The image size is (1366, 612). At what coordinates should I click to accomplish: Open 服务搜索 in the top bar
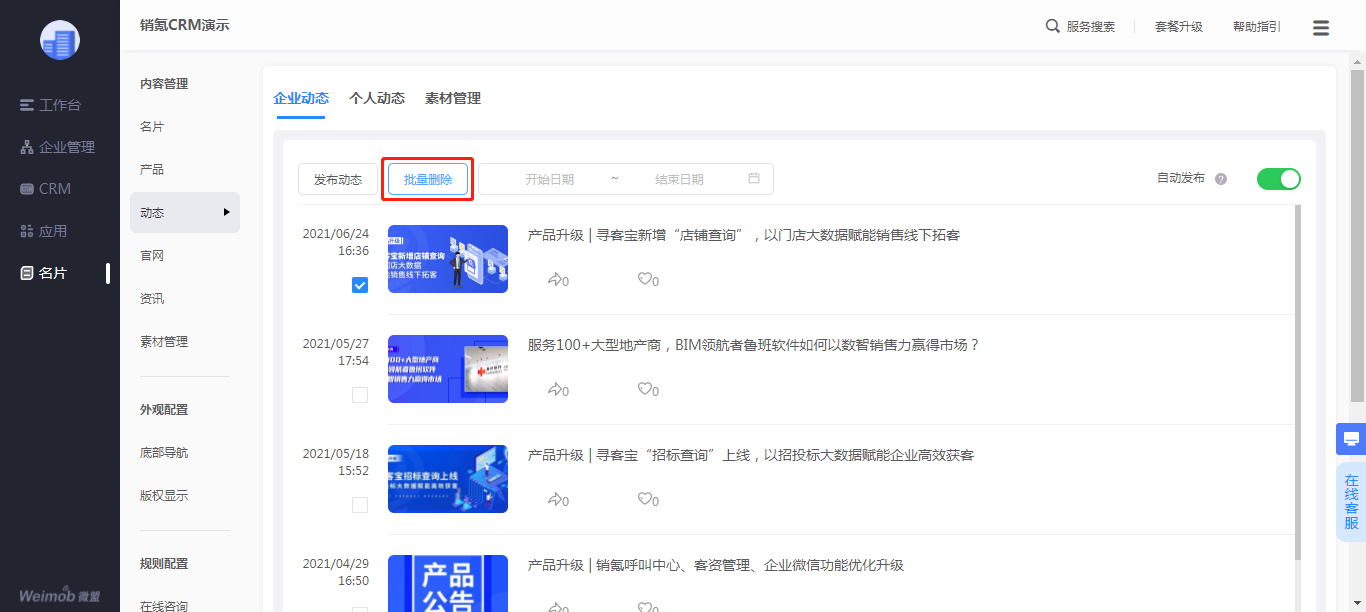coord(1091,27)
